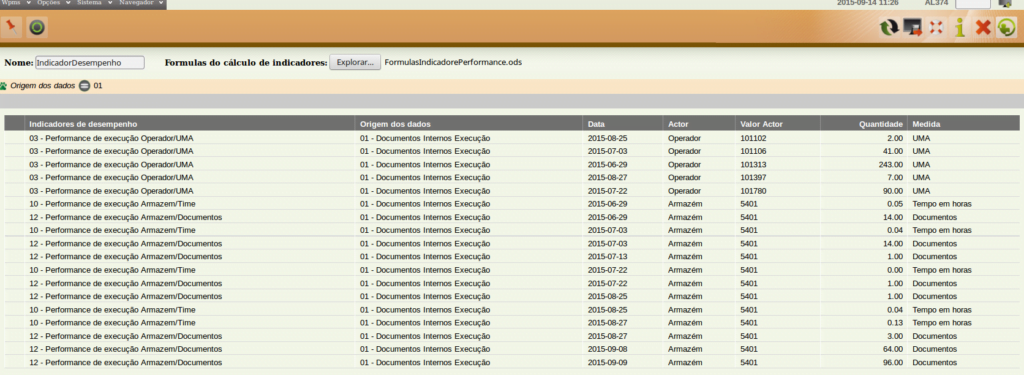Click Valor Actor cell 101397
The width and height of the screenshot is (1024, 375).
pos(754,178)
